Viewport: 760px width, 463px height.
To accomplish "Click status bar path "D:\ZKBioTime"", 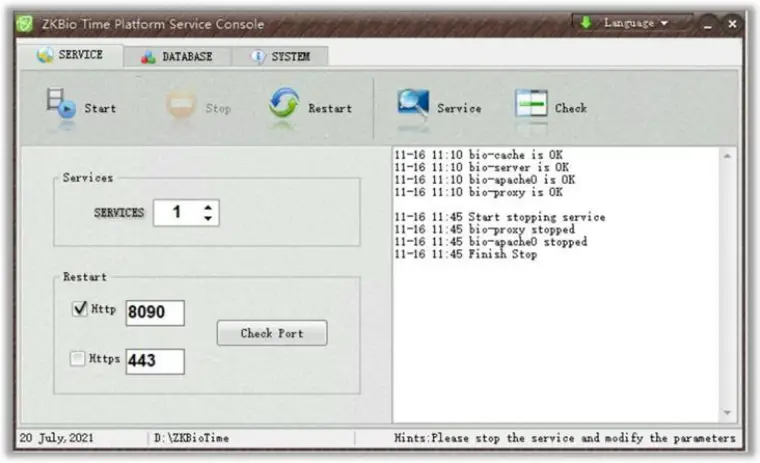I will (x=191, y=438).
